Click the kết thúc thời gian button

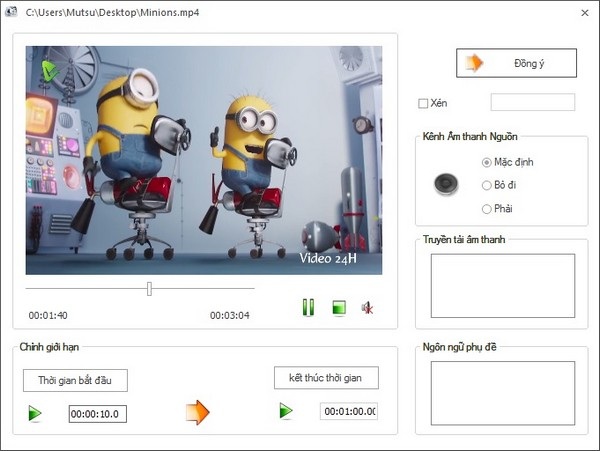point(326,378)
